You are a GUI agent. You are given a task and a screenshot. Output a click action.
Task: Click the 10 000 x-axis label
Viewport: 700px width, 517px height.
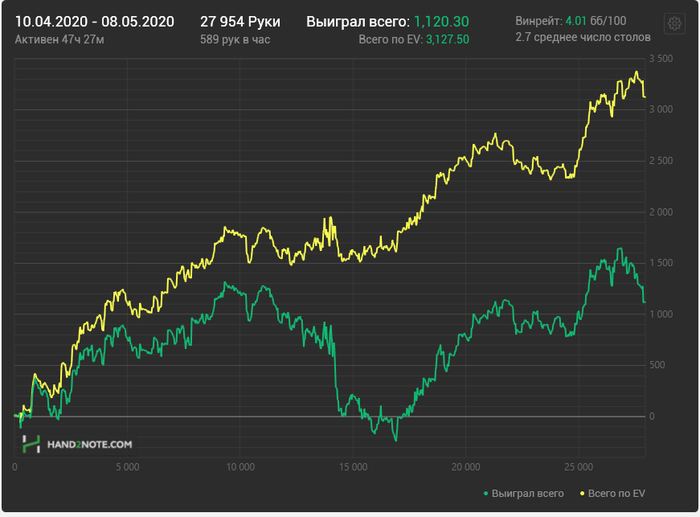240,467
